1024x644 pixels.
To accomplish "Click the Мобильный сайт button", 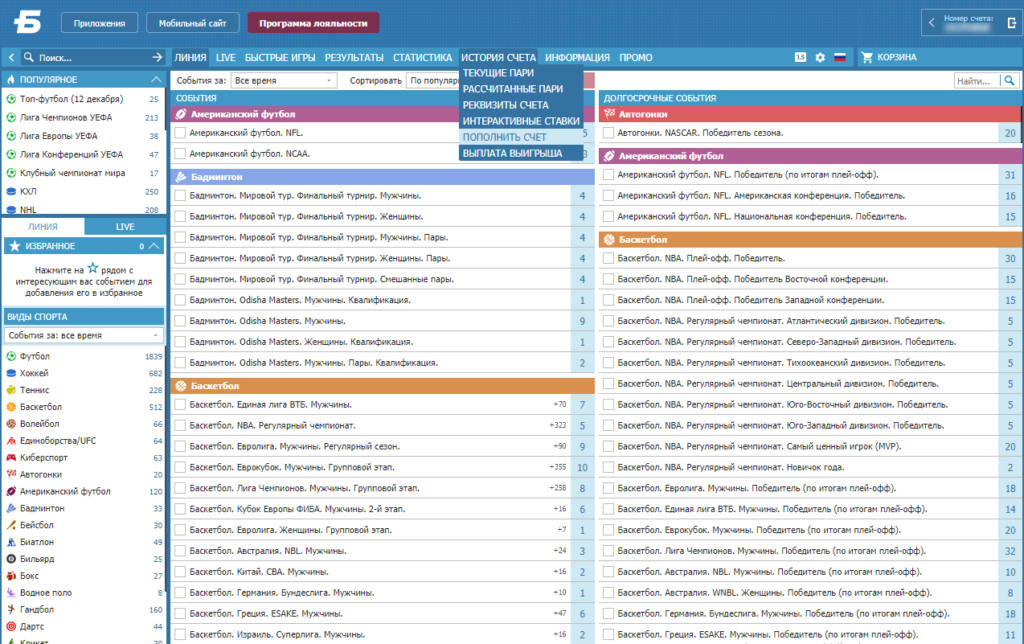I will [x=193, y=23].
